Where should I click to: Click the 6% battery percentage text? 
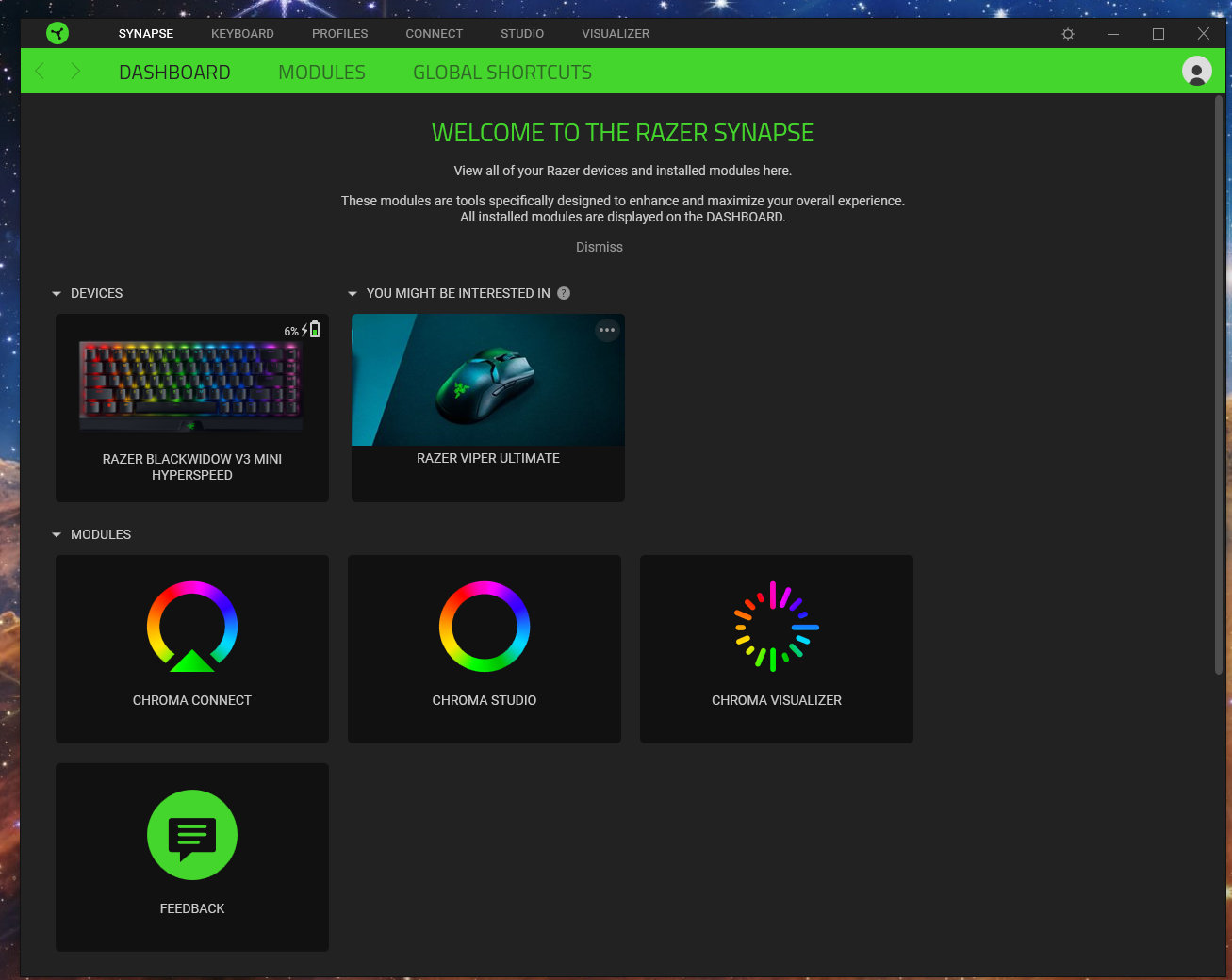pos(291,332)
